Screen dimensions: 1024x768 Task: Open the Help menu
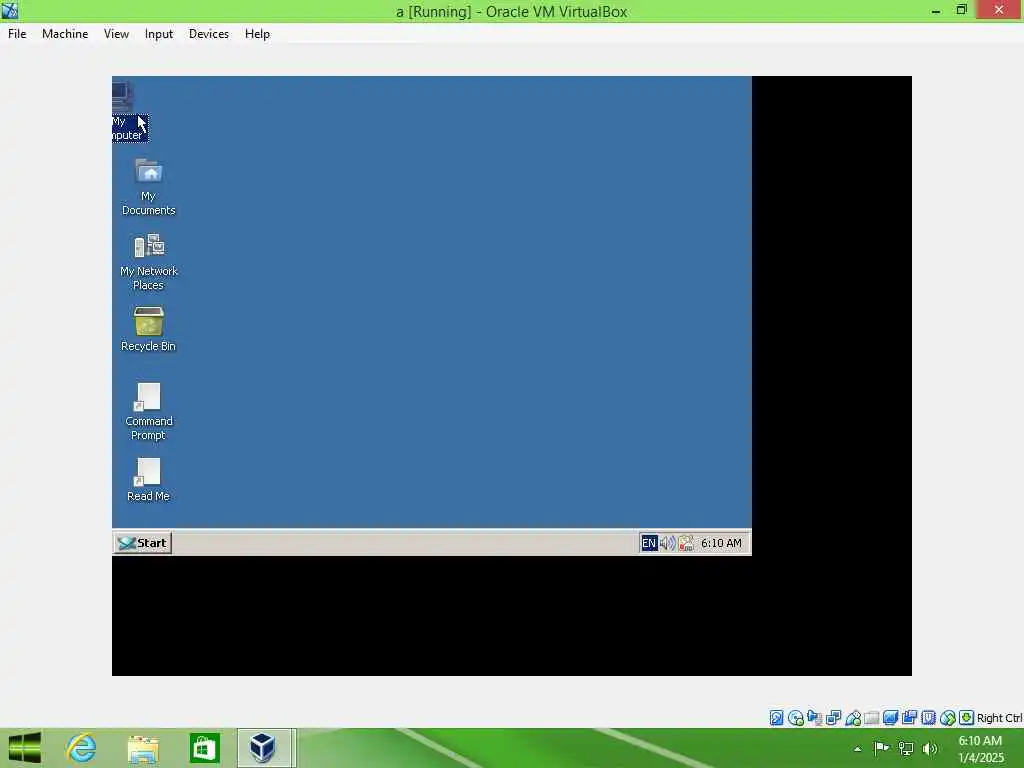pyautogui.click(x=257, y=34)
